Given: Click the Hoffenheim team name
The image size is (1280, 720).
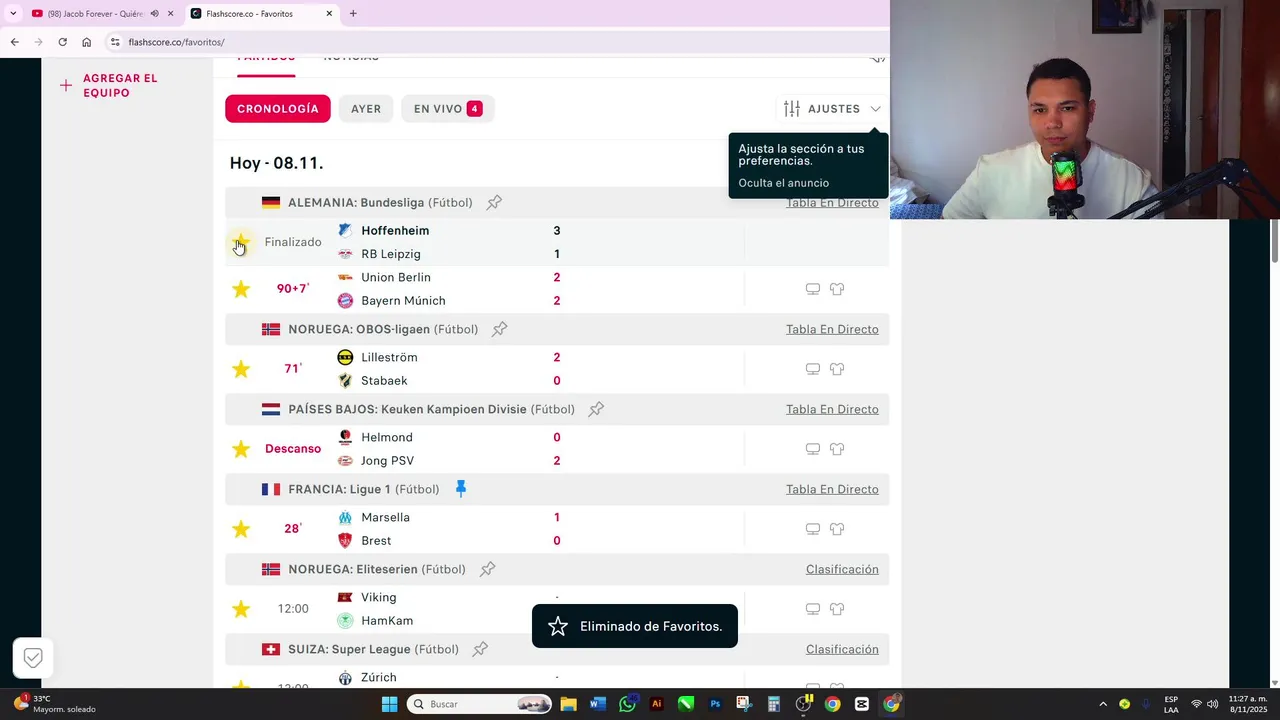Looking at the screenshot, I should coord(395,231).
